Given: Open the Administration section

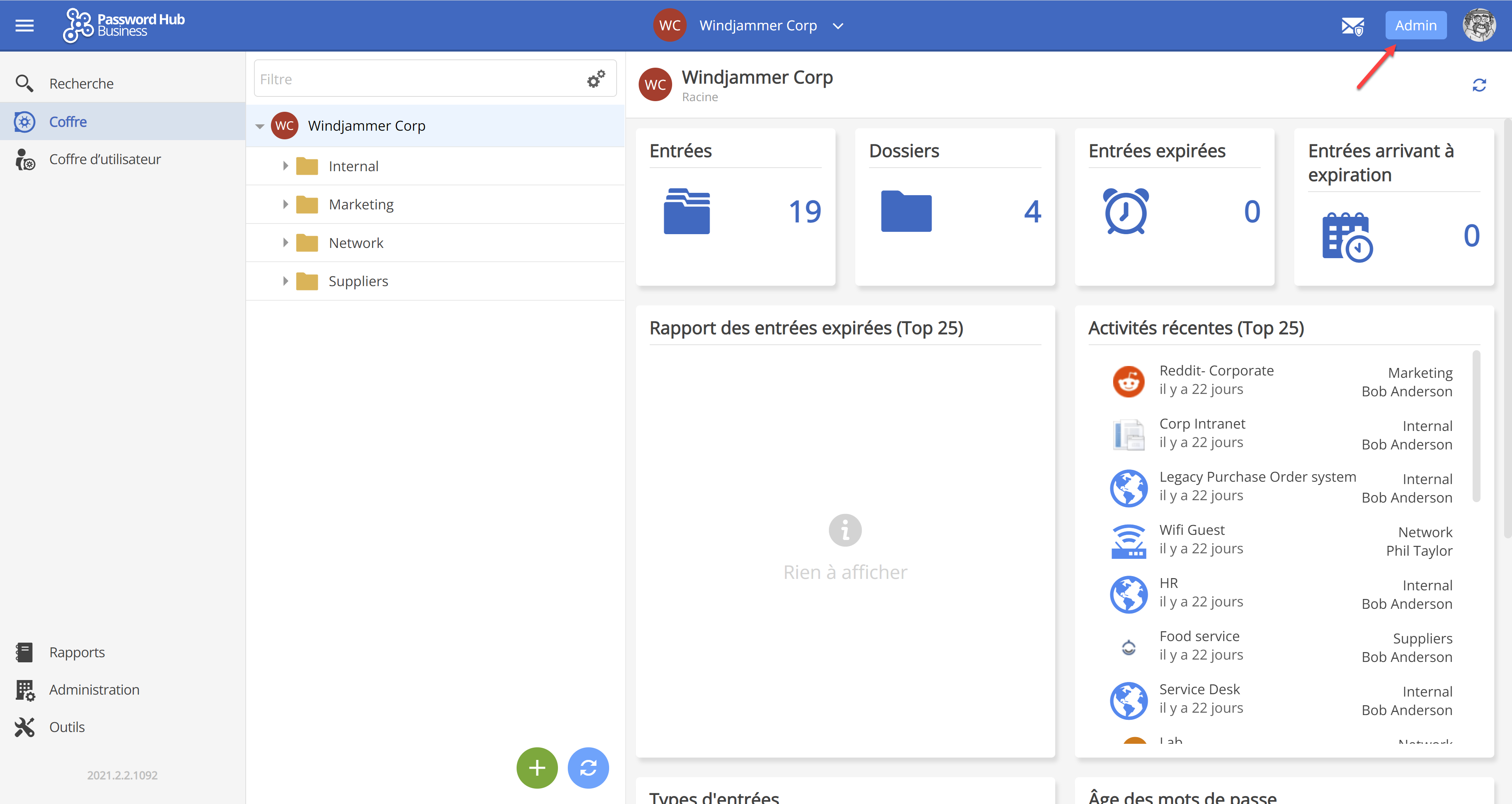Looking at the screenshot, I should tap(94, 689).
